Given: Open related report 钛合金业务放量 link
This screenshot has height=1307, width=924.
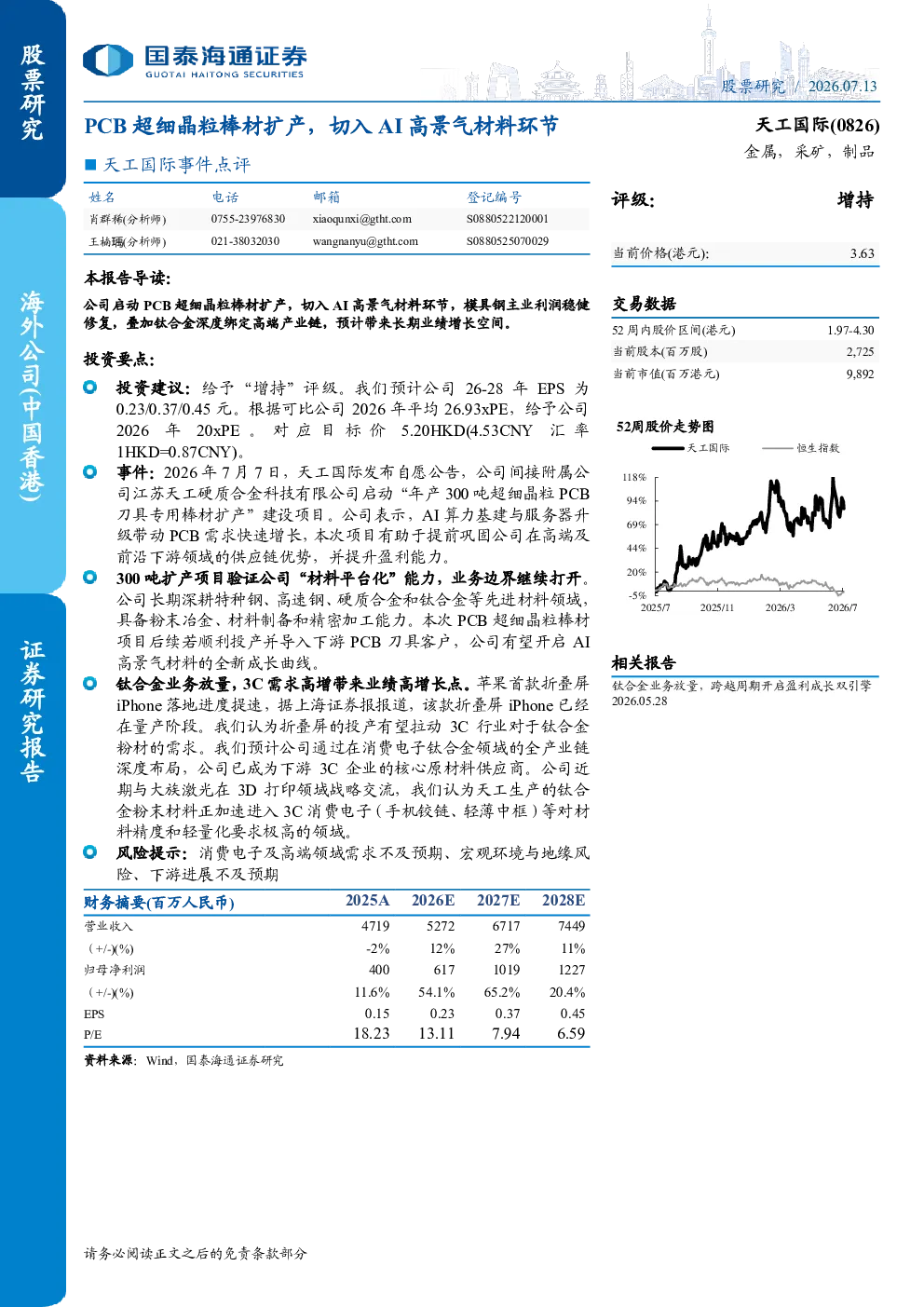Looking at the screenshot, I should point(741,692).
